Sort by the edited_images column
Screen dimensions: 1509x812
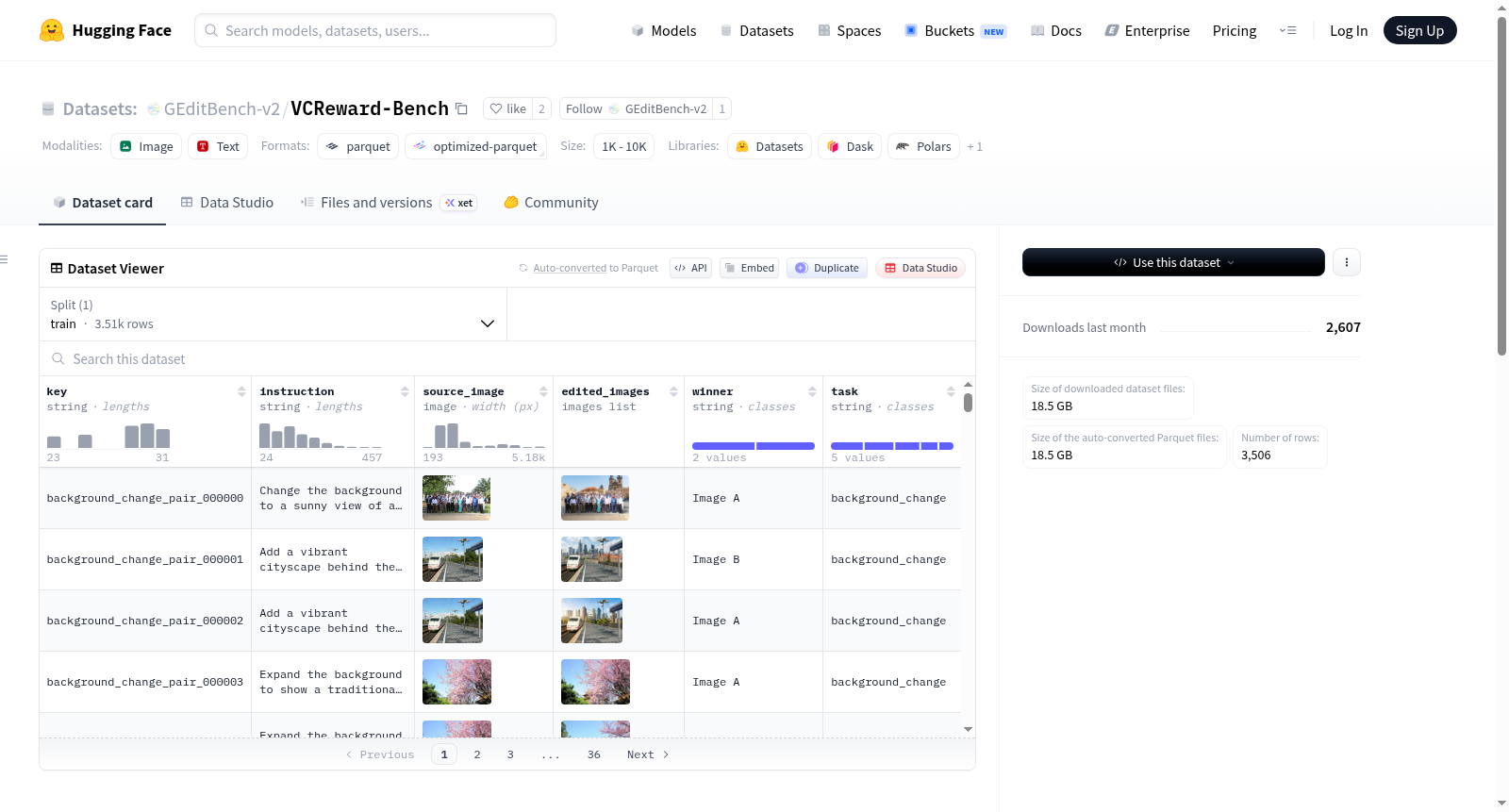[x=673, y=391]
